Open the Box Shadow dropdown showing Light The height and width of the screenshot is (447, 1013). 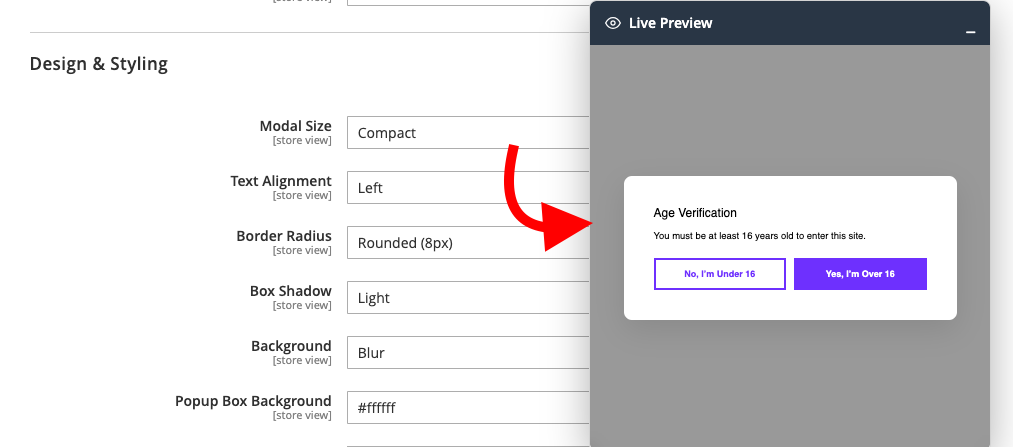[468, 297]
